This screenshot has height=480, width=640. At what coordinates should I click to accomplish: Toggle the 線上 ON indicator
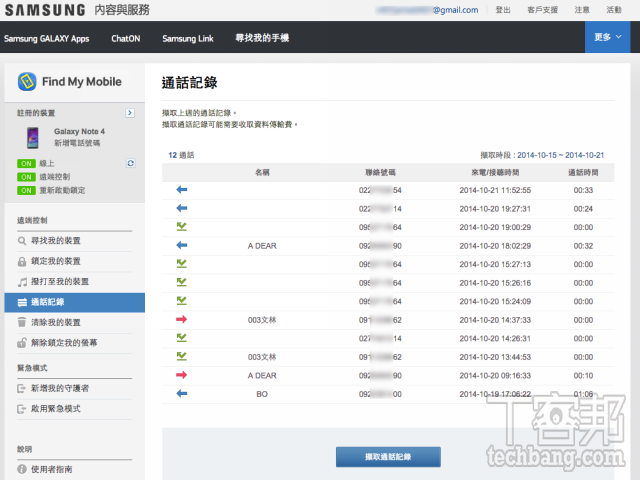[26, 164]
